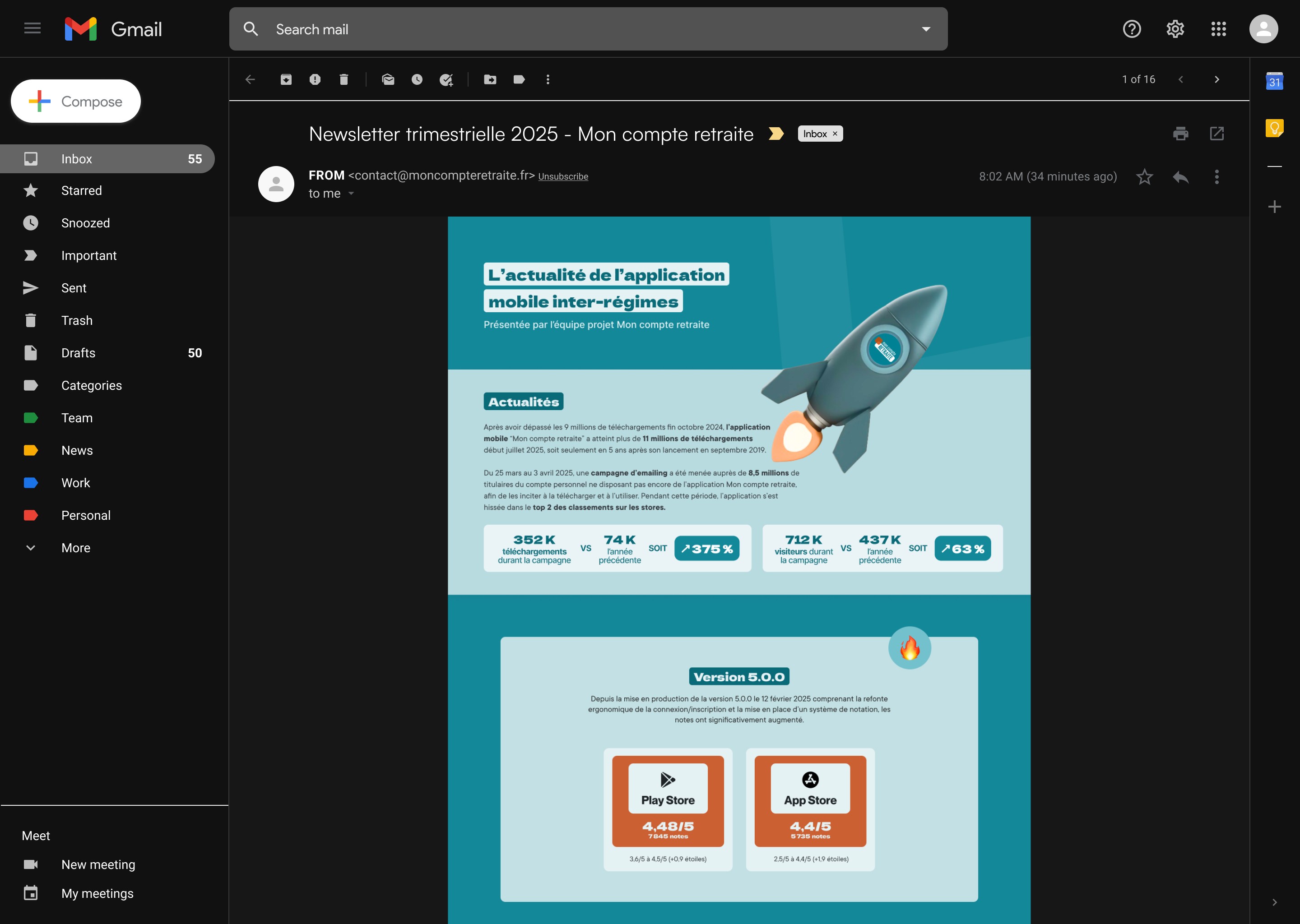Star this newsletter email

click(x=1144, y=177)
